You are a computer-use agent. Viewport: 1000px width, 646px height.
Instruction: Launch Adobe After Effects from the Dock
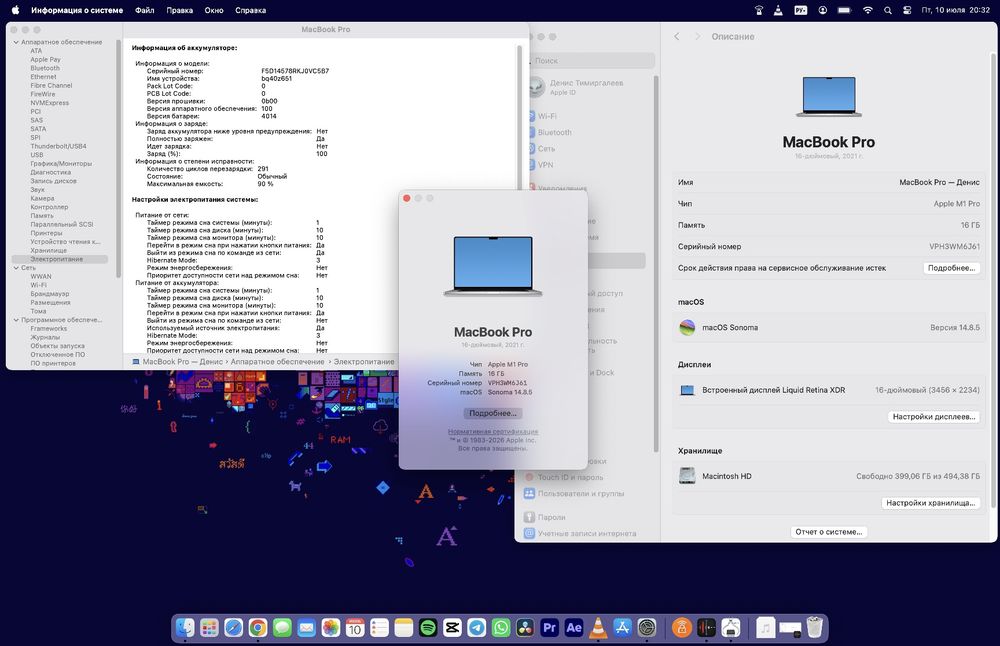573,628
